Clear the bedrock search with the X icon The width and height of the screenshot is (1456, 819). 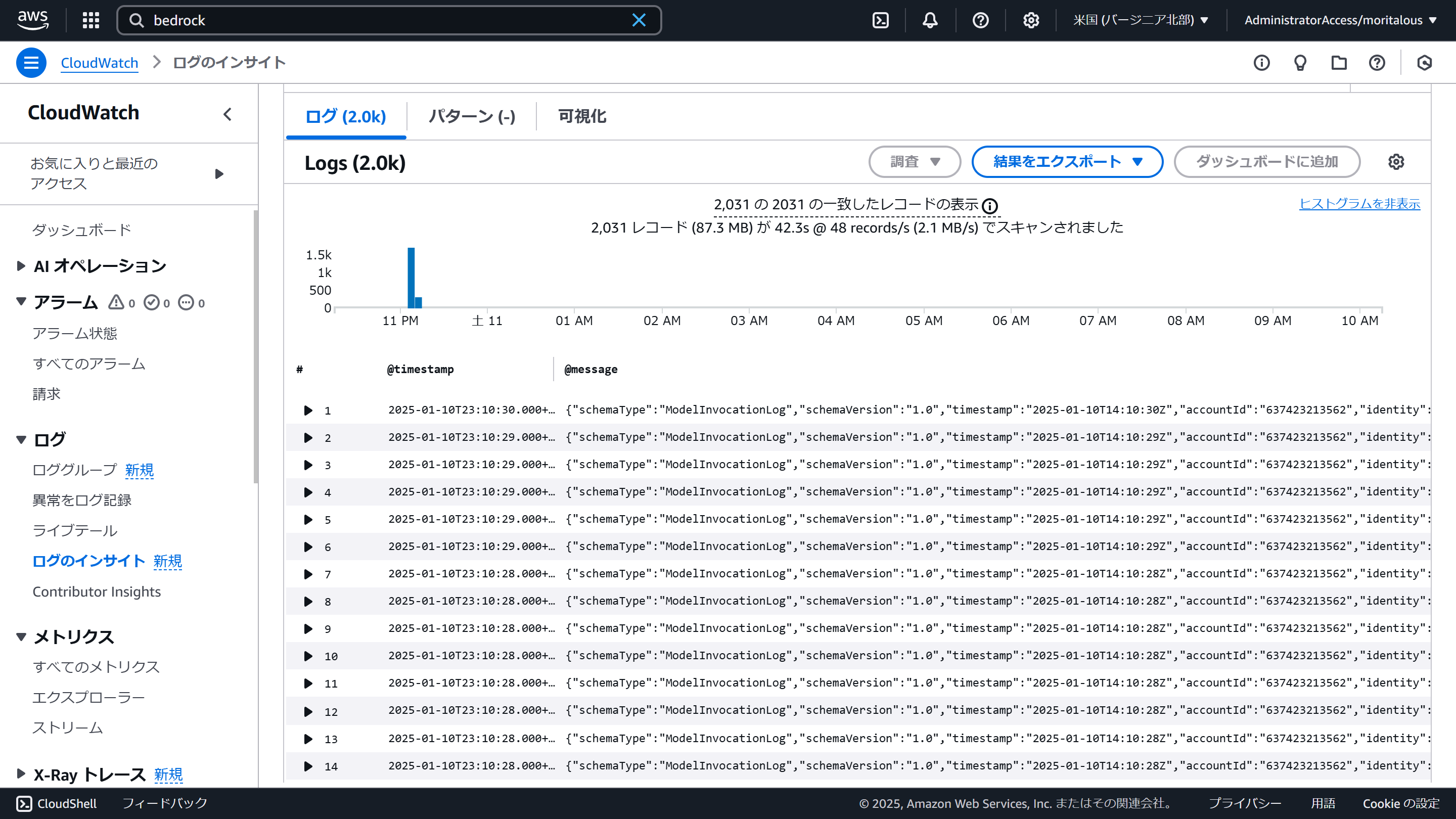click(x=639, y=20)
